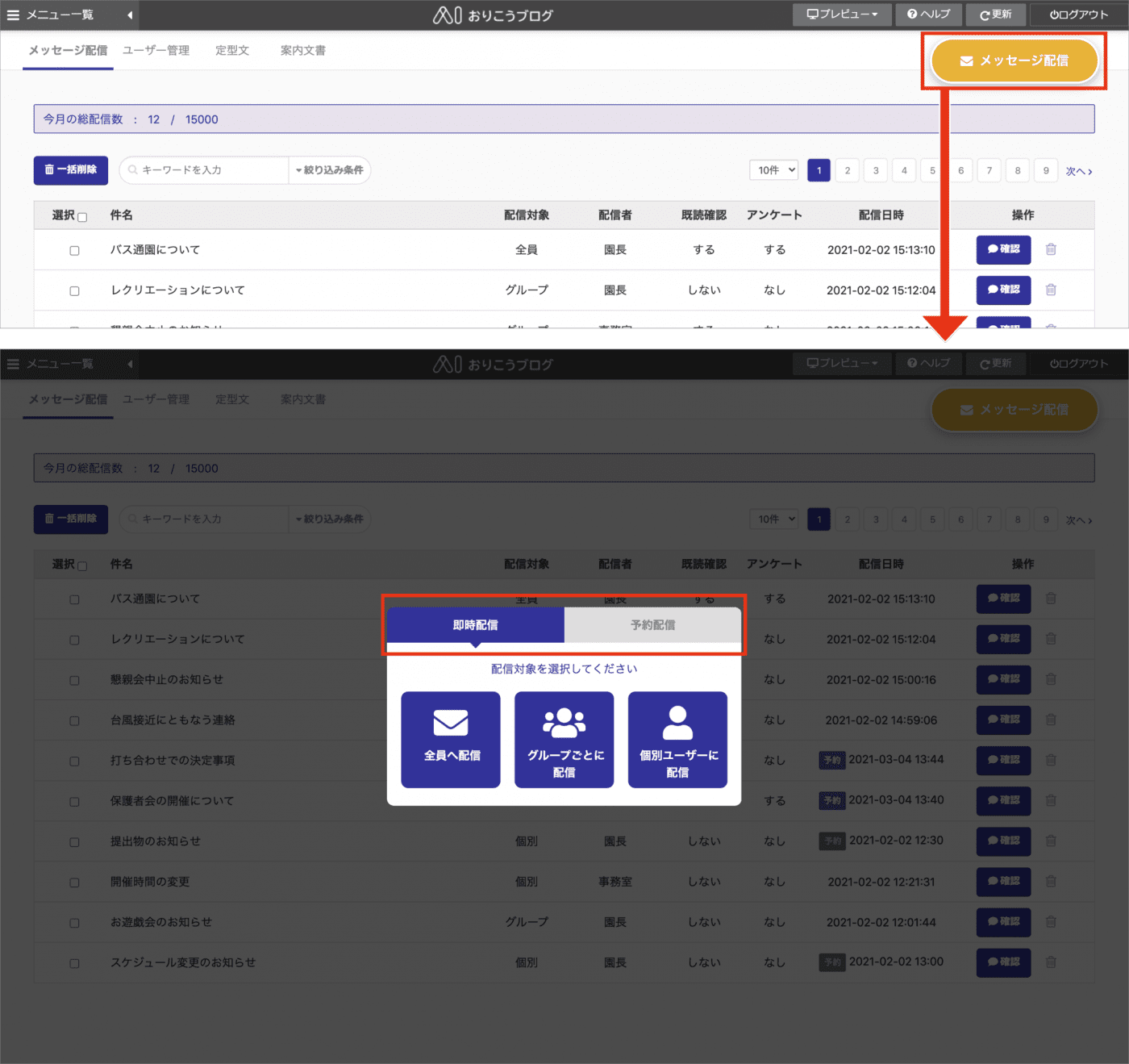Delete バス通園について with its trash icon in the bright top screen
Viewport: 1129px width, 1064px height.
pyautogui.click(x=1051, y=249)
